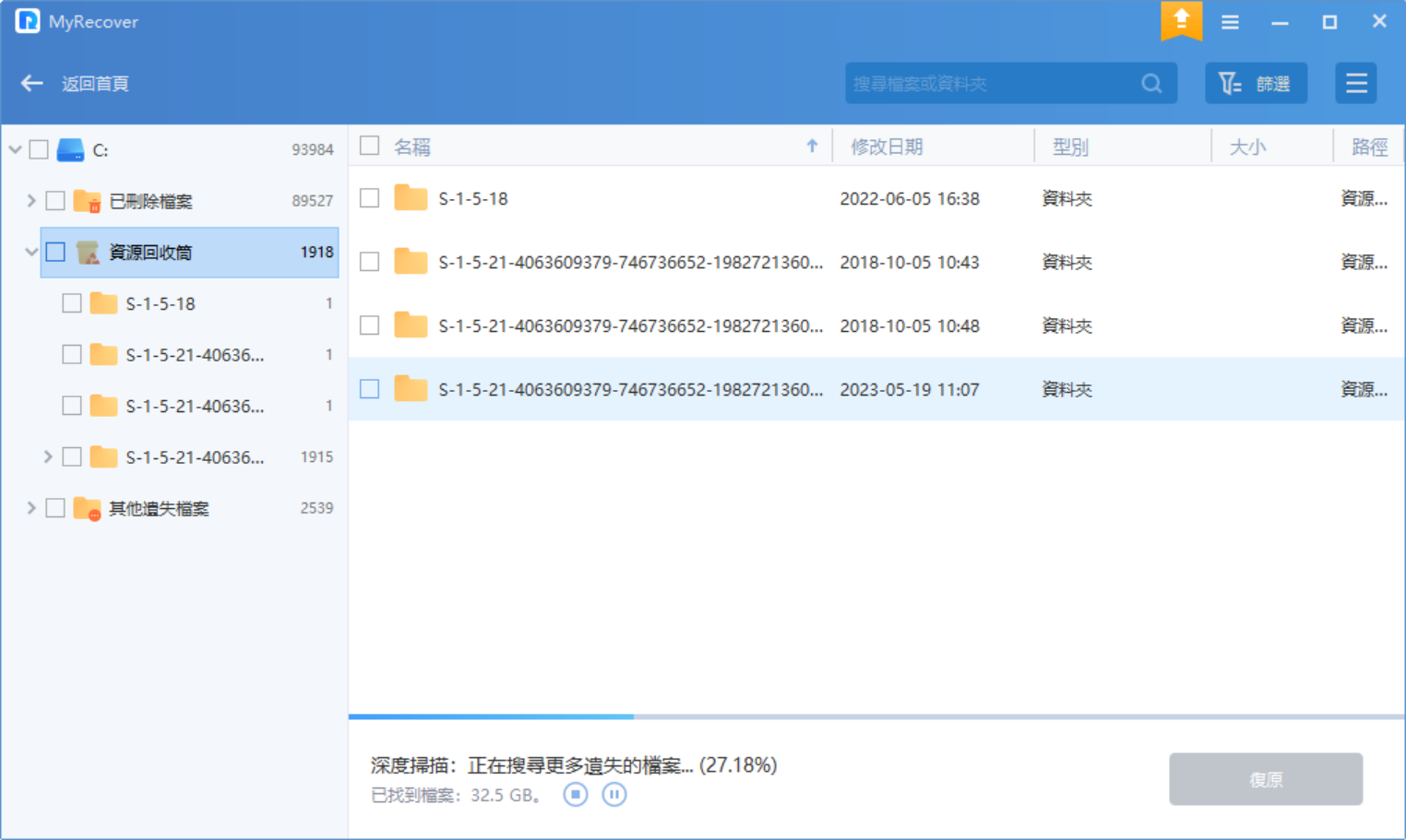Check the 2018-10-05 10:48 row checkbox
Viewport: 1406px width, 840px height.
pyautogui.click(x=370, y=325)
